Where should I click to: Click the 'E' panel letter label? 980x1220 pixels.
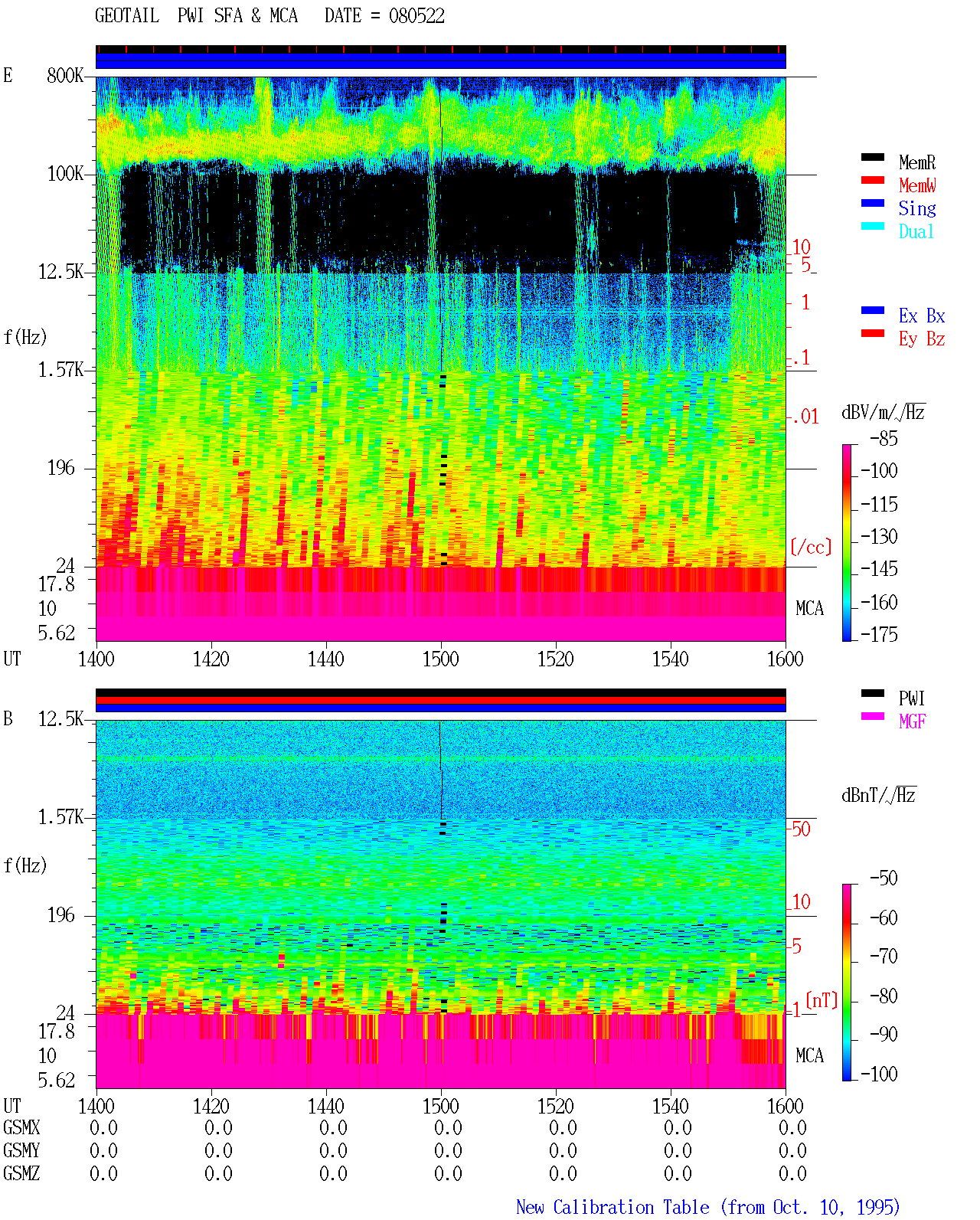(8, 76)
